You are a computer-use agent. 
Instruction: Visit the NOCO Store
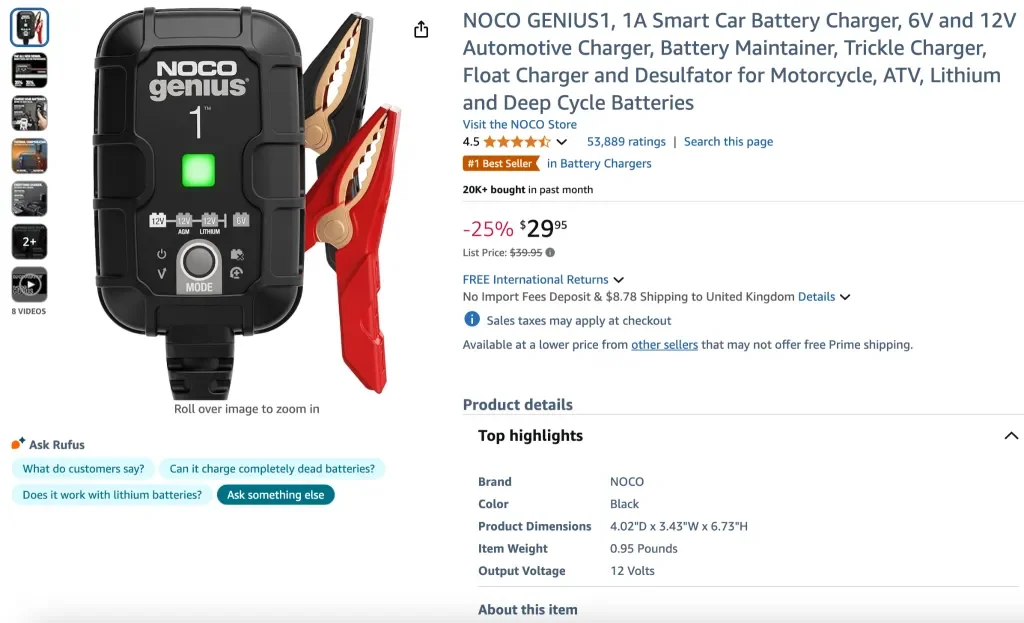[x=519, y=124]
